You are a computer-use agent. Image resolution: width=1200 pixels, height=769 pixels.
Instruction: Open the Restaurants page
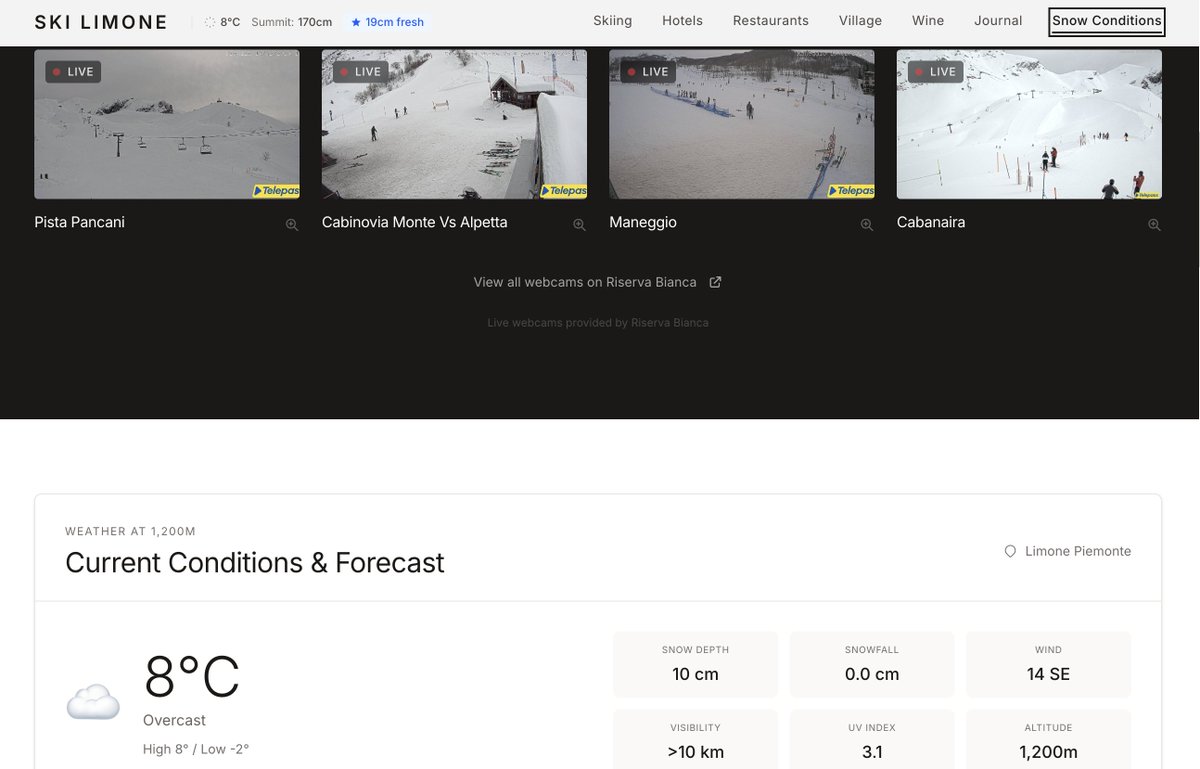click(x=771, y=21)
